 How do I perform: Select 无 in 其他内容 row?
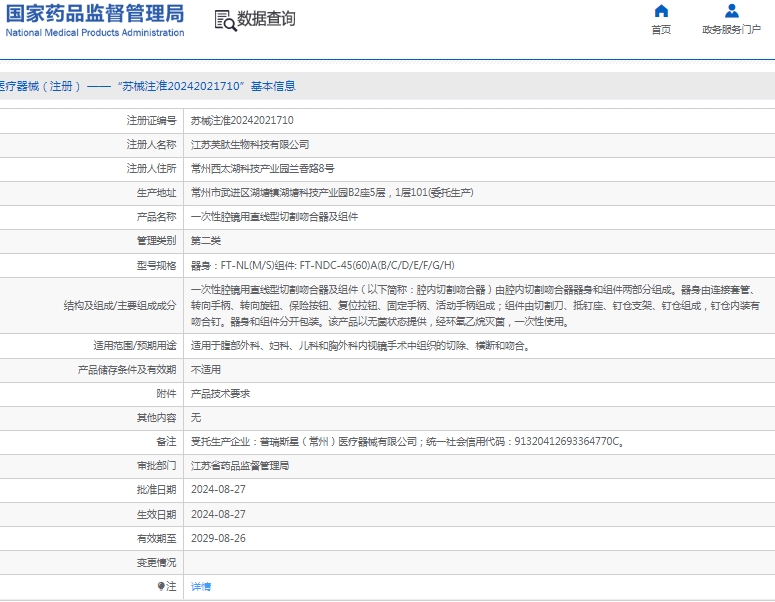click(196, 418)
